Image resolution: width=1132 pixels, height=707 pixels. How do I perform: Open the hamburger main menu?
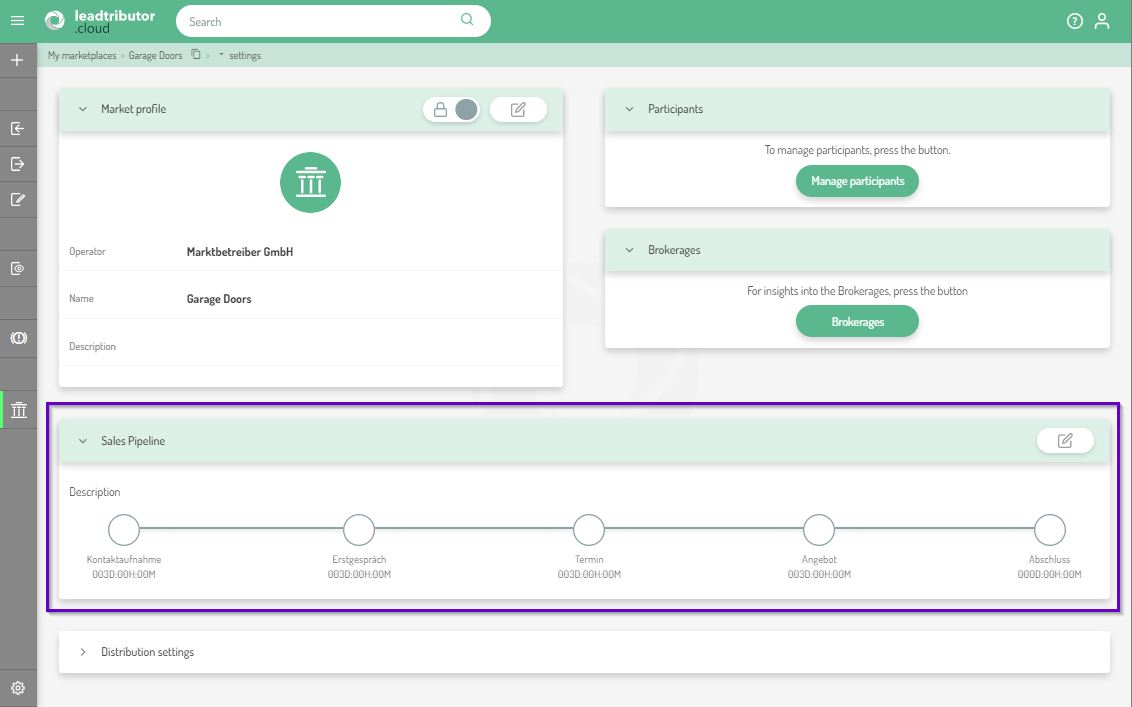tap(17, 21)
